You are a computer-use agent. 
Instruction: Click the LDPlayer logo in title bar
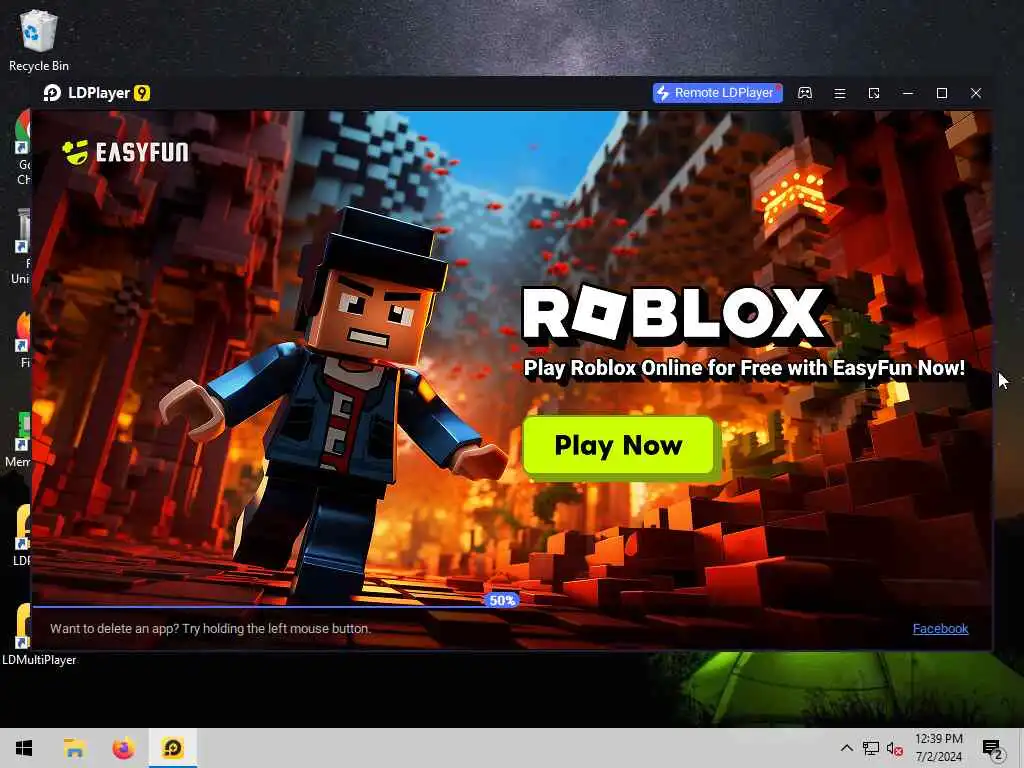(x=52, y=93)
